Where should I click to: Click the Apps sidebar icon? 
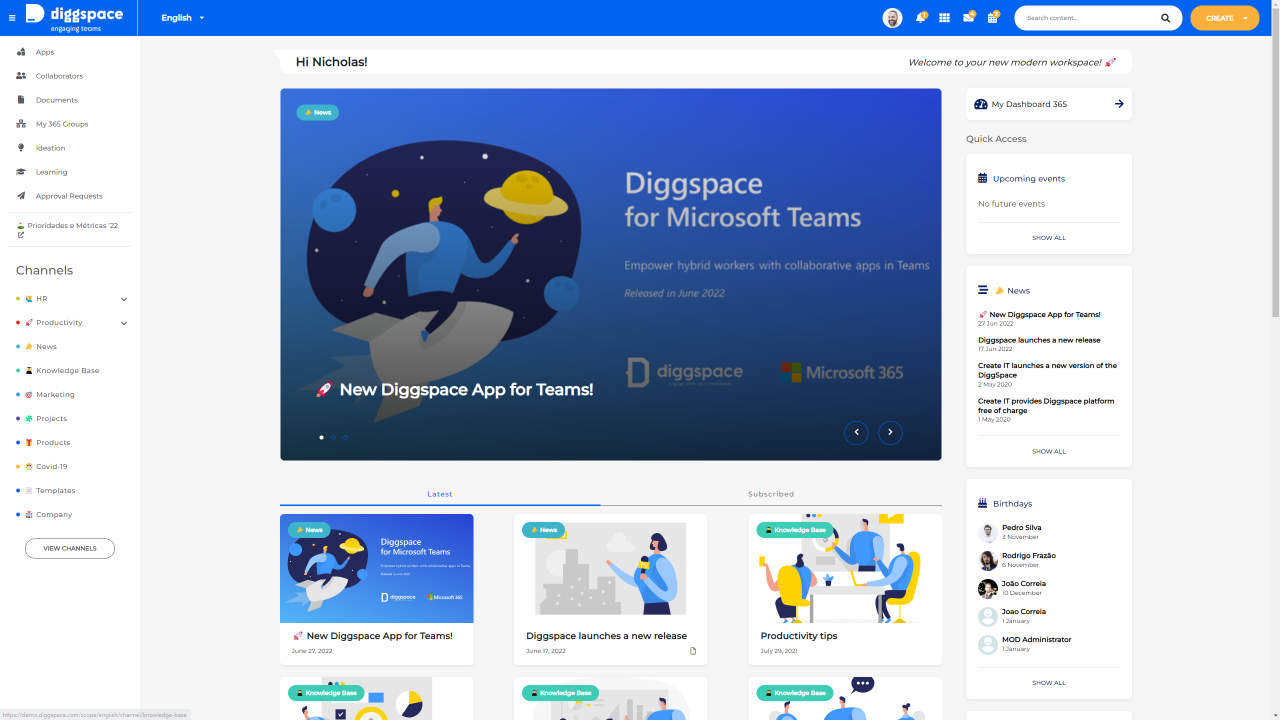click(x=21, y=52)
